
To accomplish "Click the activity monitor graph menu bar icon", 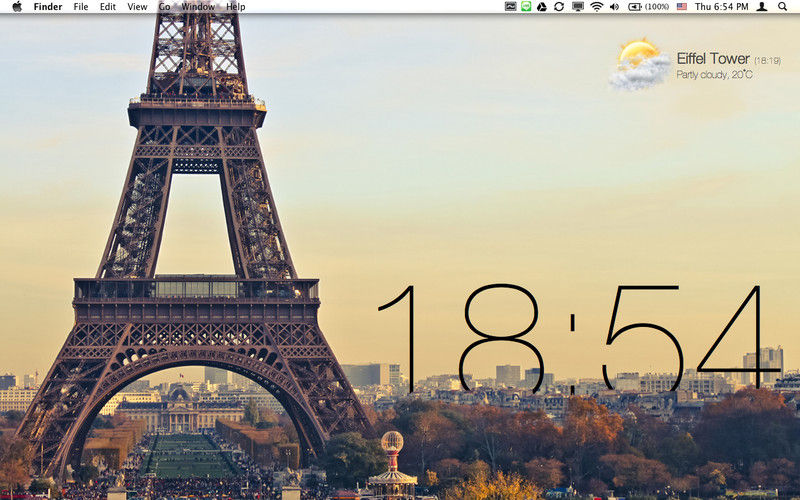I will pyautogui.click(x=510, y=7).
